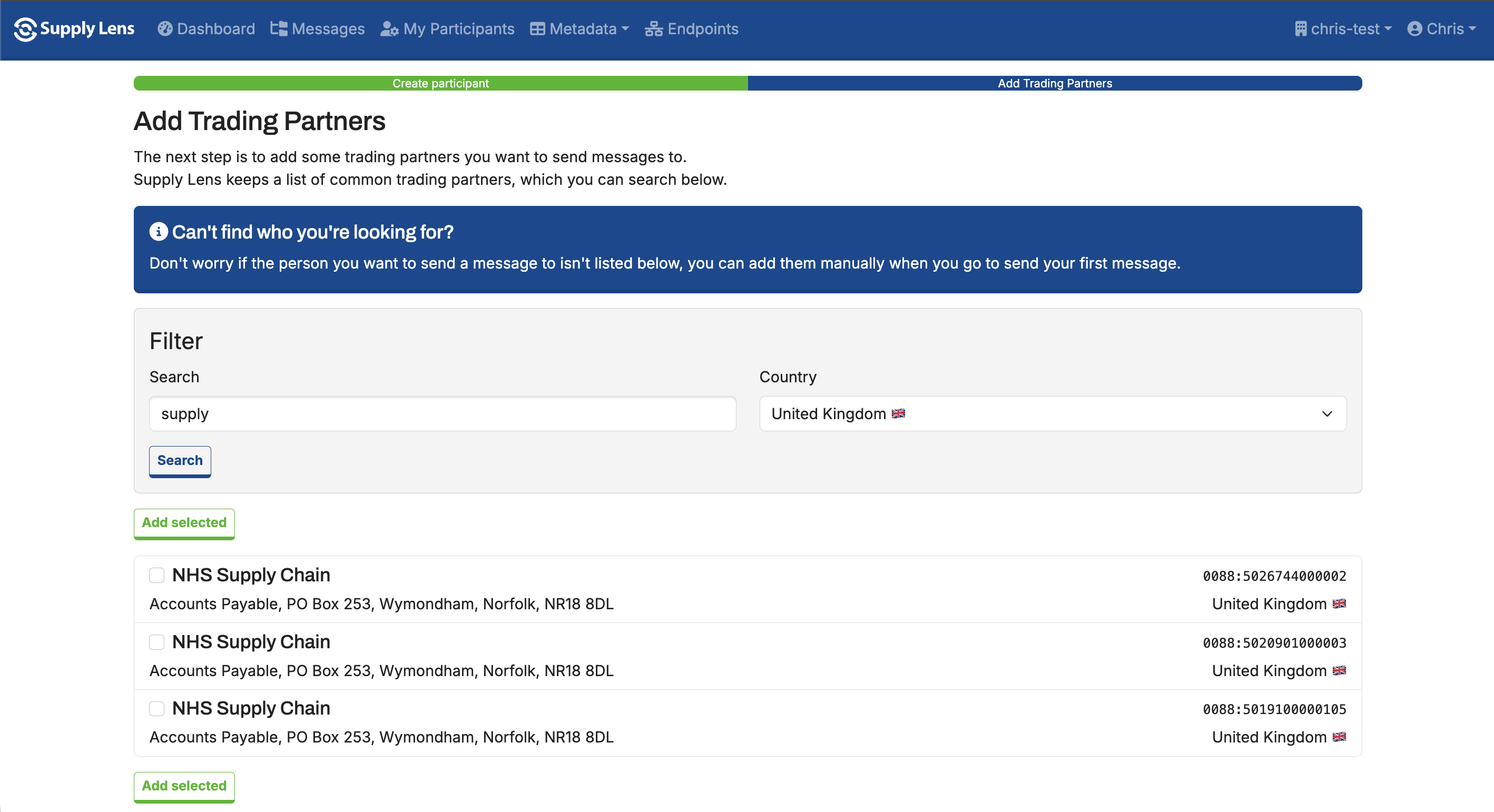Click the My Participants users icon
The height and width of the screenshot is (812, 1494).
click(x=389, y=29)
